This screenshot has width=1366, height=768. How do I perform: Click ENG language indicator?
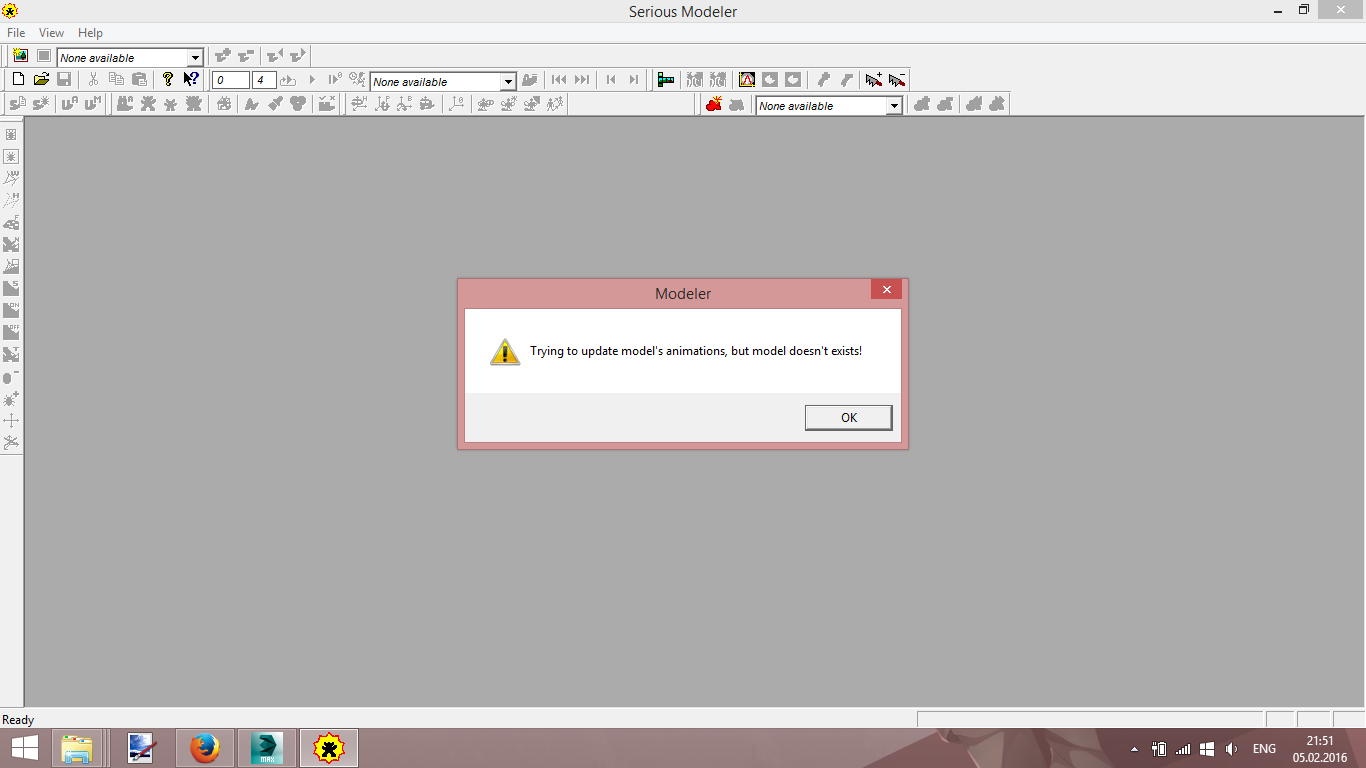tap(1264, 749)
